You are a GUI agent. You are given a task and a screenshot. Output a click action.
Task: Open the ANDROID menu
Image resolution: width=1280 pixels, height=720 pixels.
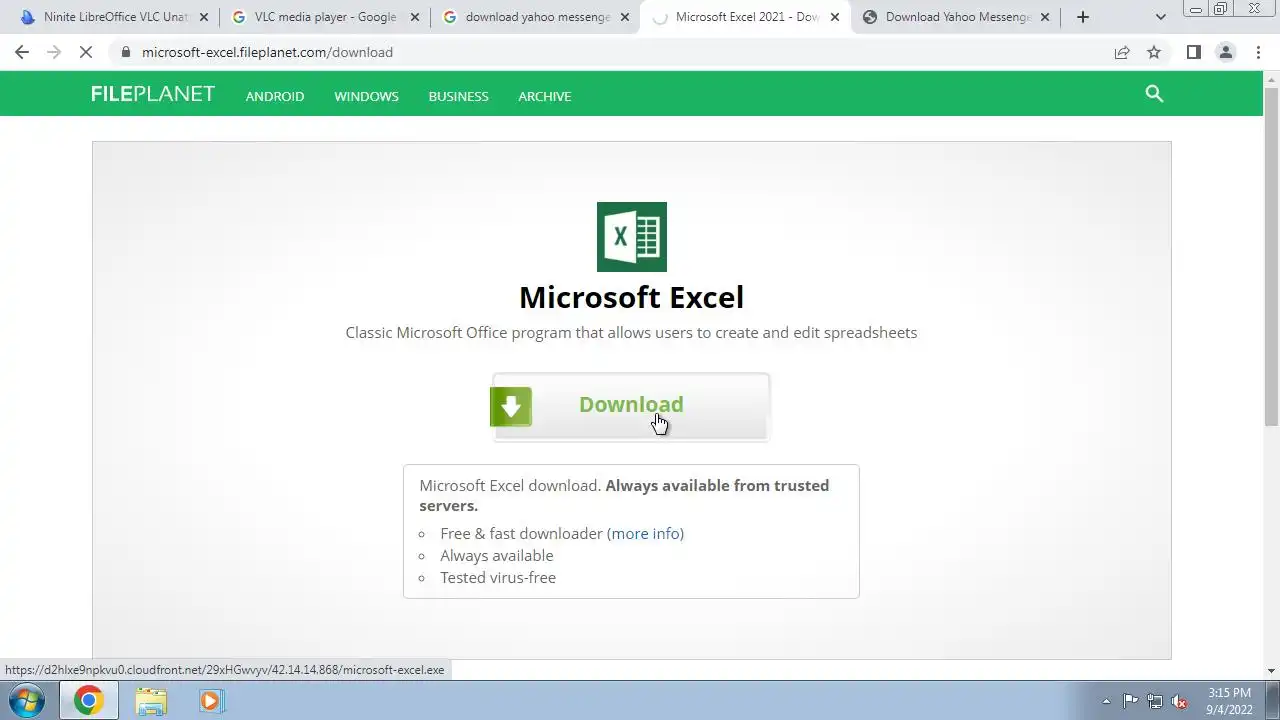click(x=275, y=96)
